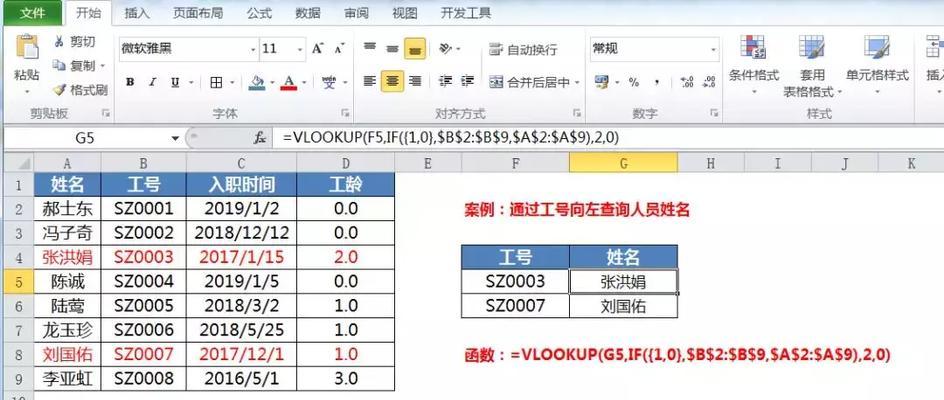Decrease the indent
Screen dimensions: 944x400
click(x=446, y=81)
